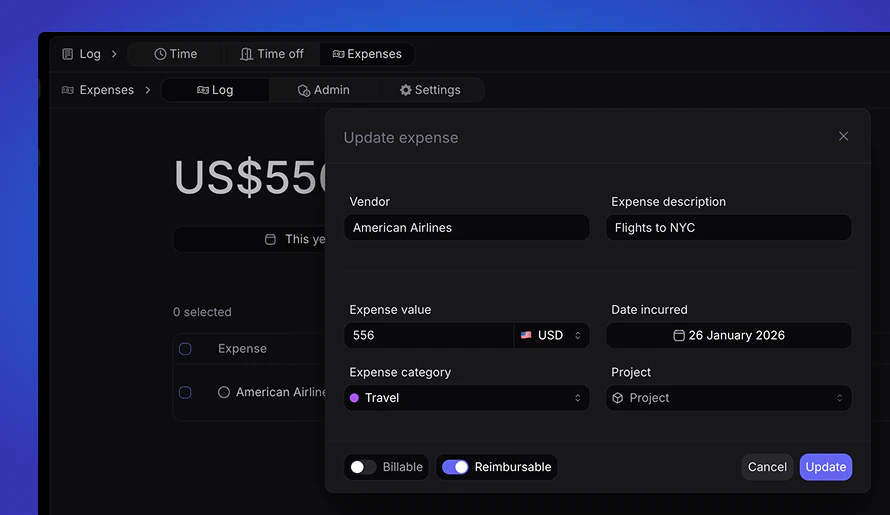Toggle the Billable switch
This screenshot has height=515, width=890.
(363, 467)
